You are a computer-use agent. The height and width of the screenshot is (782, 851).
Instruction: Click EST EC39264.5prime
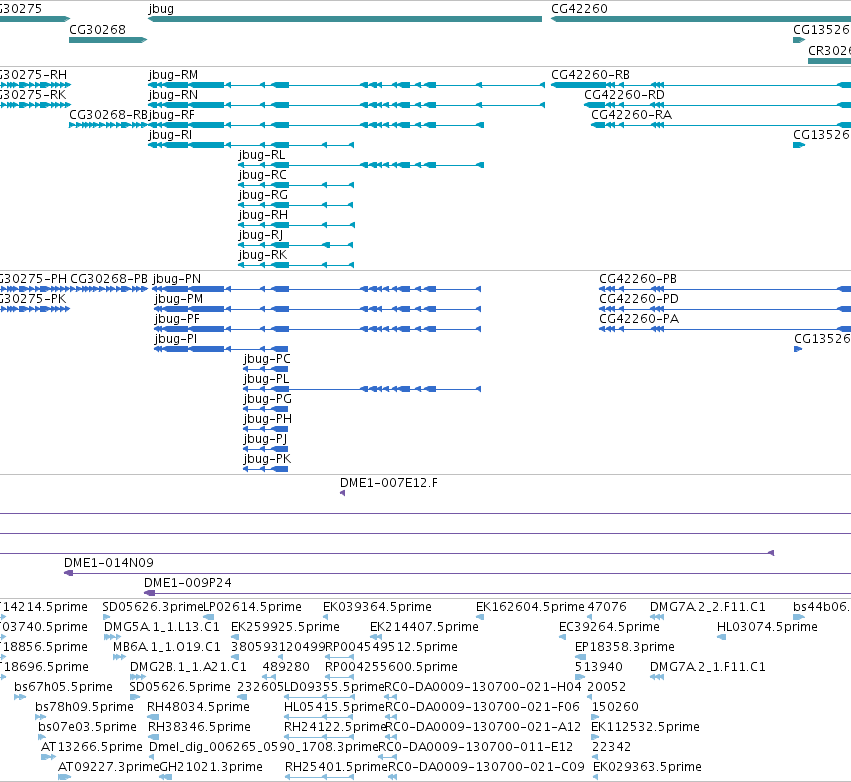(x=609, y=627)
